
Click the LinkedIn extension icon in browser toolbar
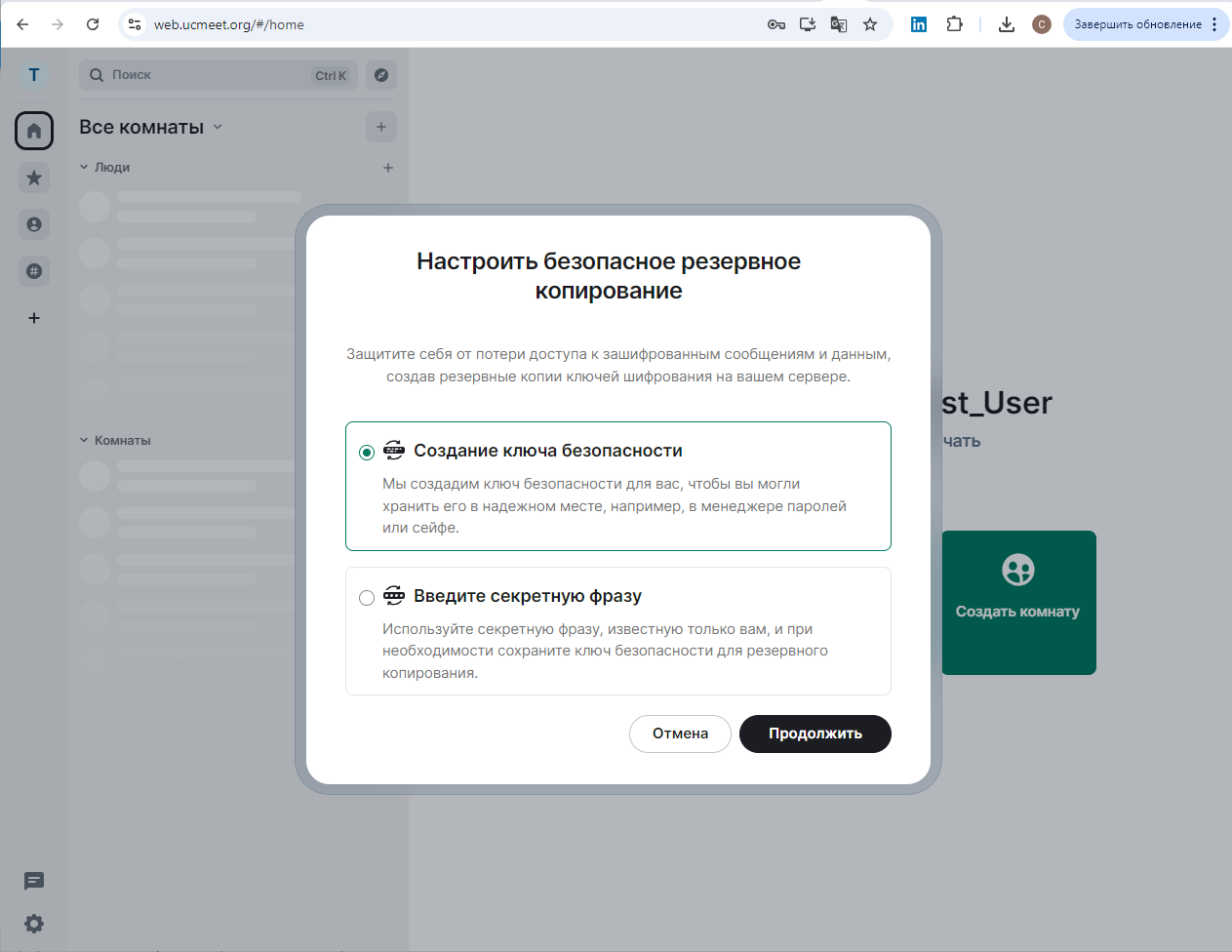(918, 23)
